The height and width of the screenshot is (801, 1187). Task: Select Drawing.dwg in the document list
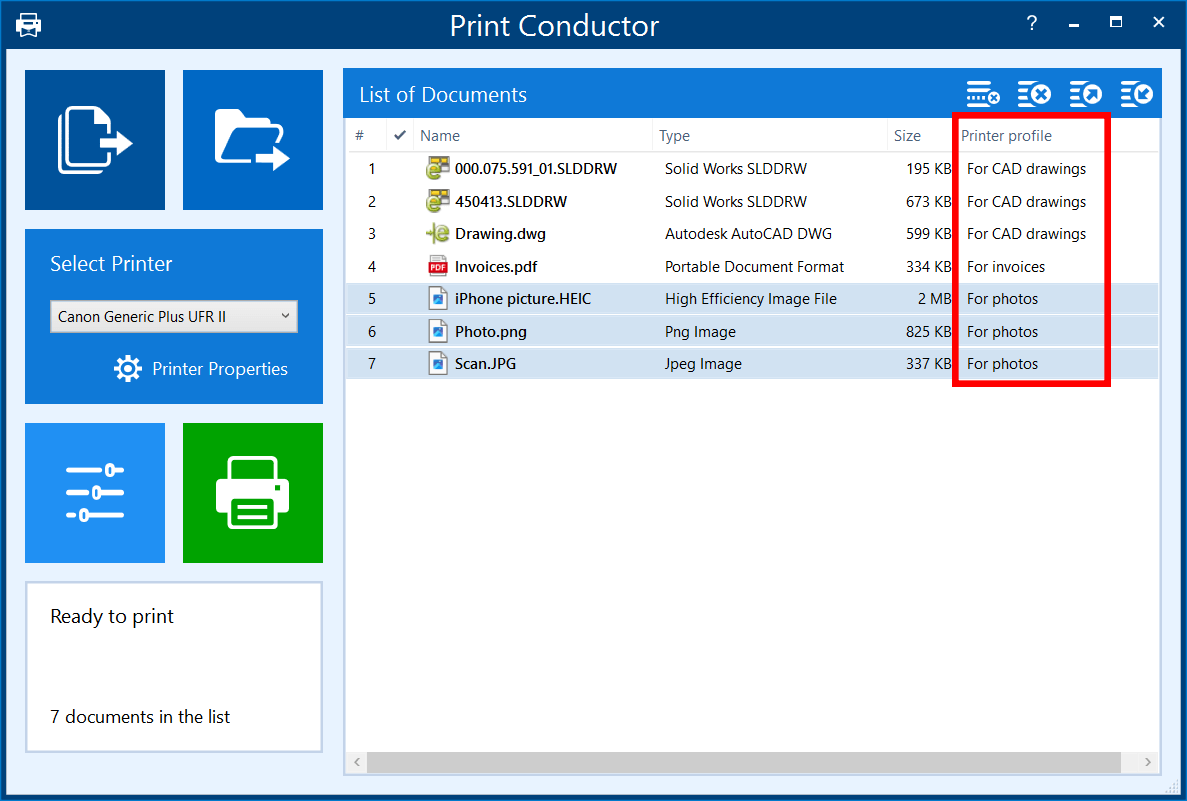coord(500,234)
